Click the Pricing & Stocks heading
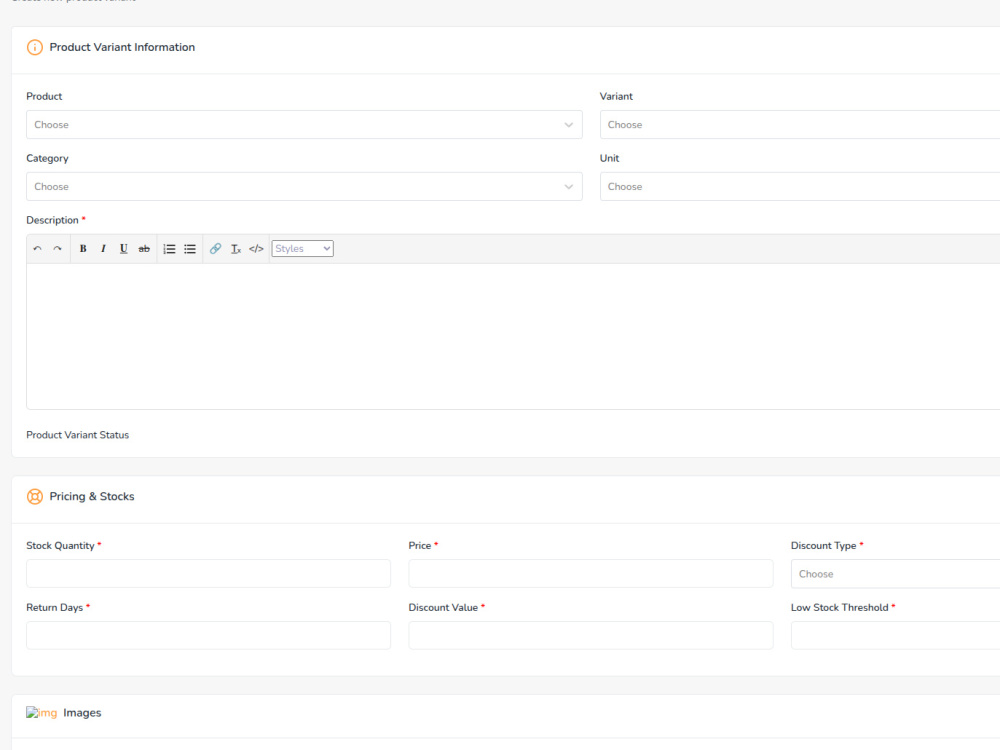The height and width of the screenshot is (750, 1000). point(92,496)
